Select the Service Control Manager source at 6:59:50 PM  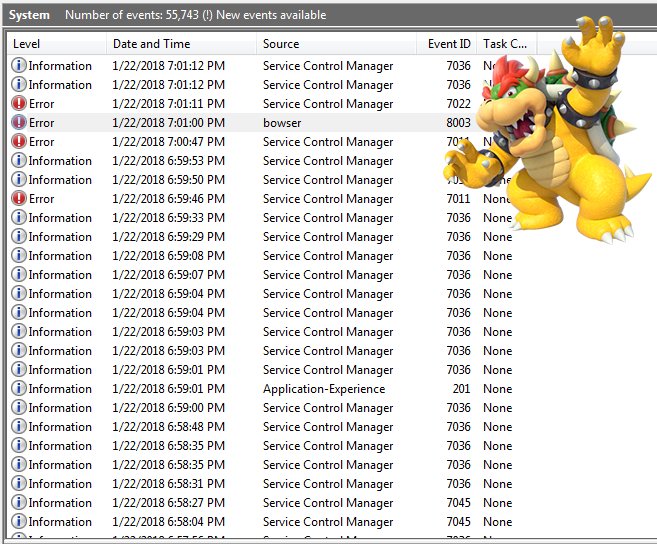coord(328,180)
